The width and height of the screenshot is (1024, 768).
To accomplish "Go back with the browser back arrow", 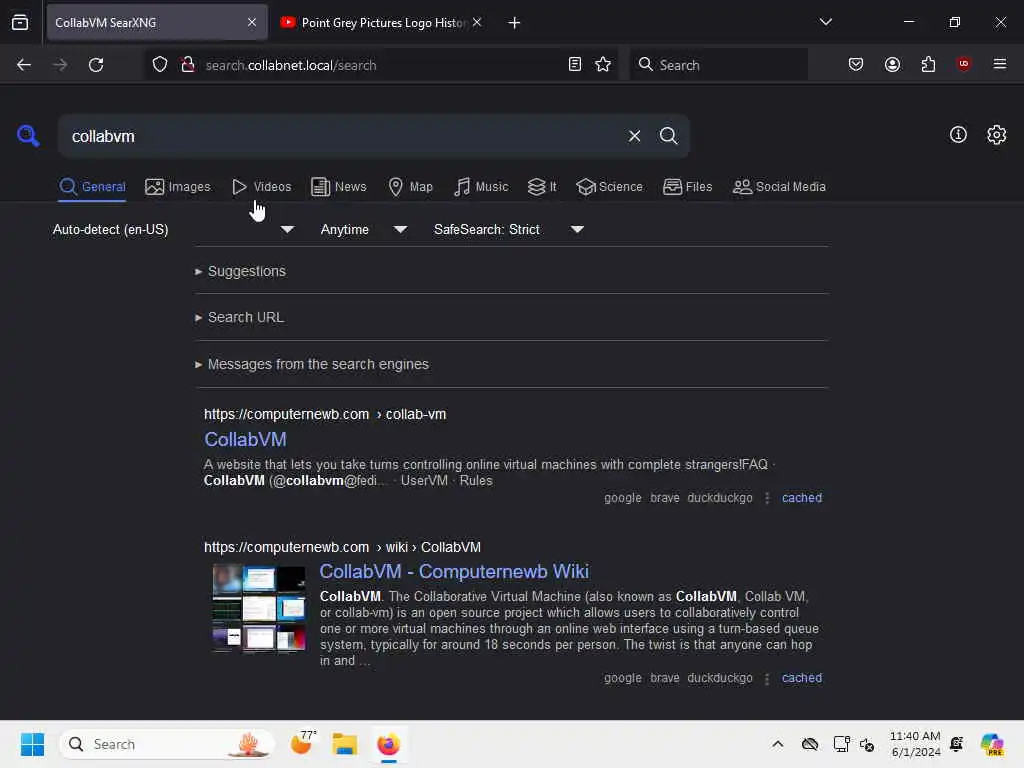I will 24,65.
